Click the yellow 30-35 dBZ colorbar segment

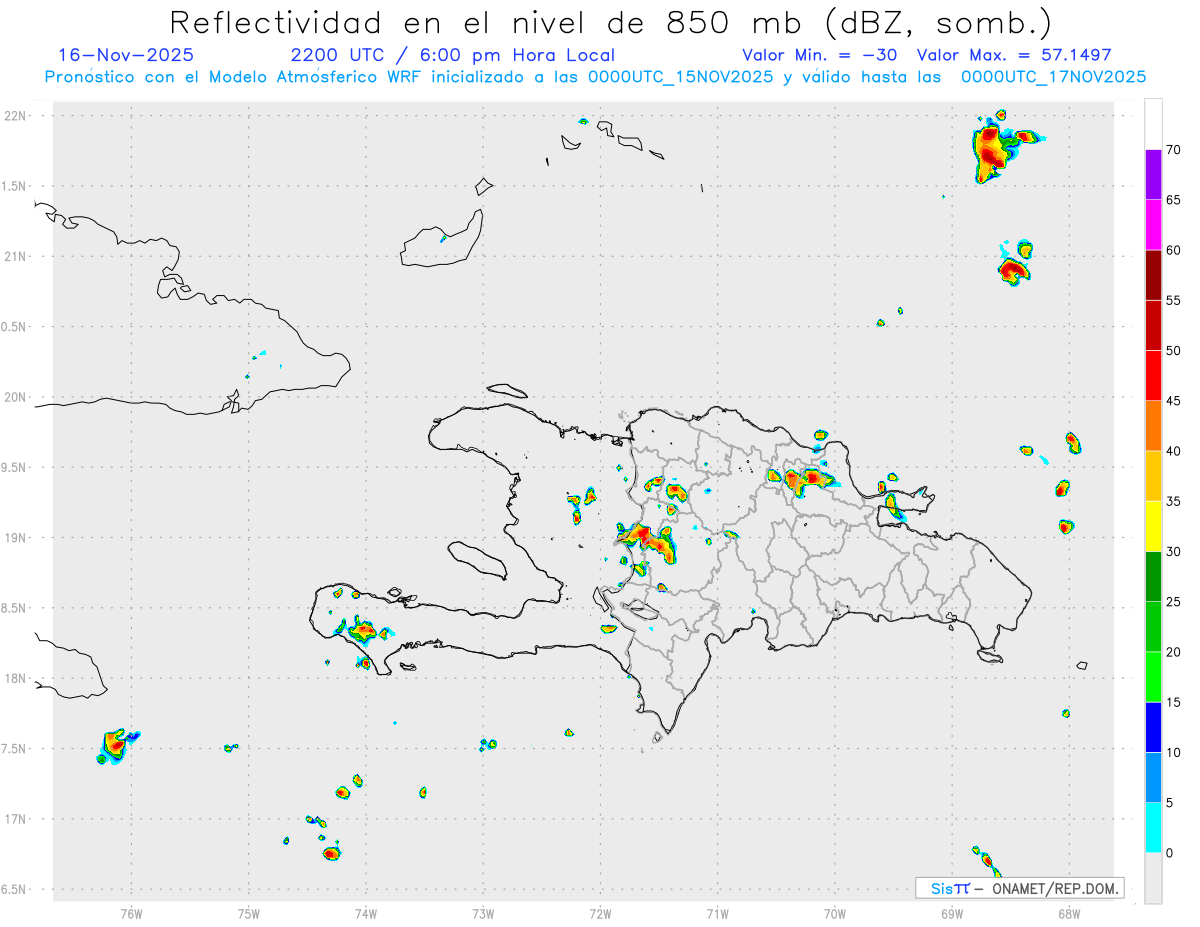coord(1153,527)
